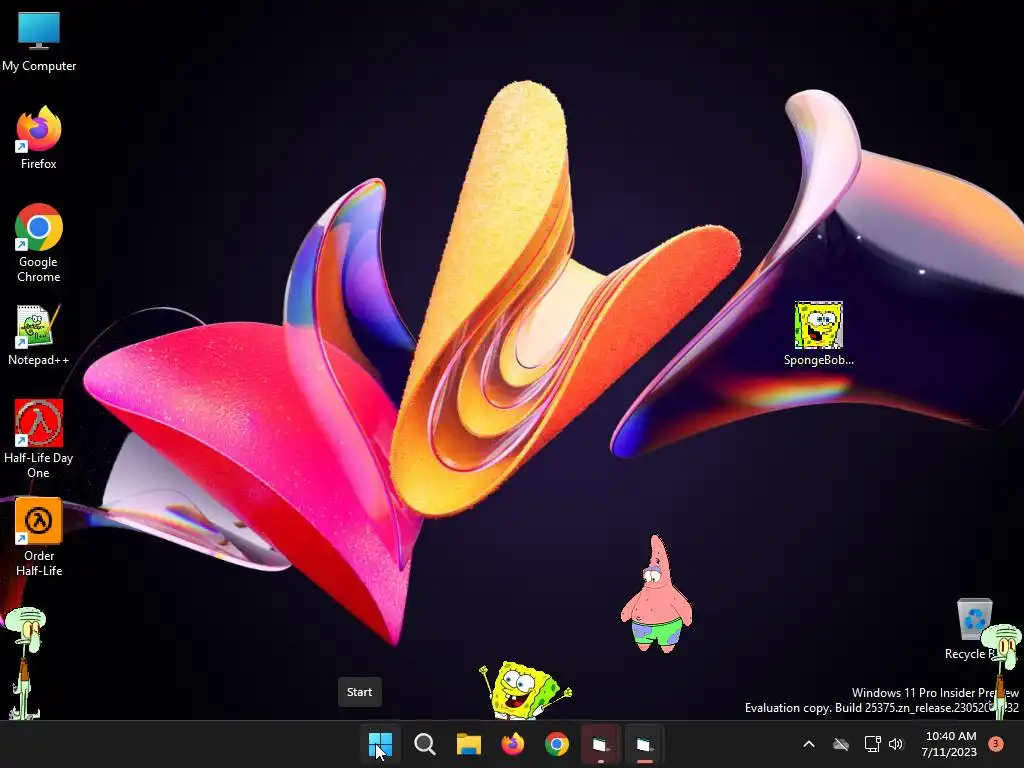Open File Explorer from the taskbar
Screen dimensions: 1024x768
tap(468, 744)
